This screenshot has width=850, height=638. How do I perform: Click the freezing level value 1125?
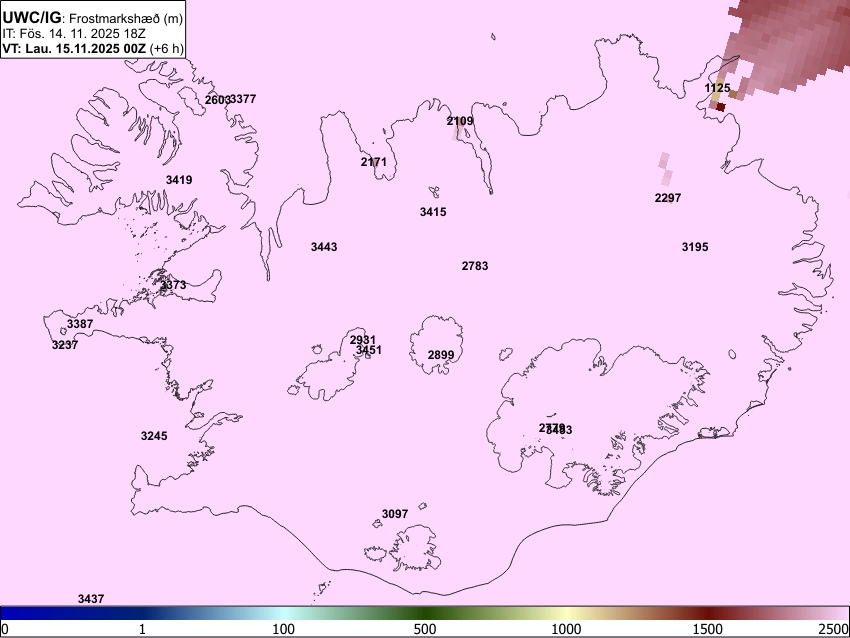(717, 88)
